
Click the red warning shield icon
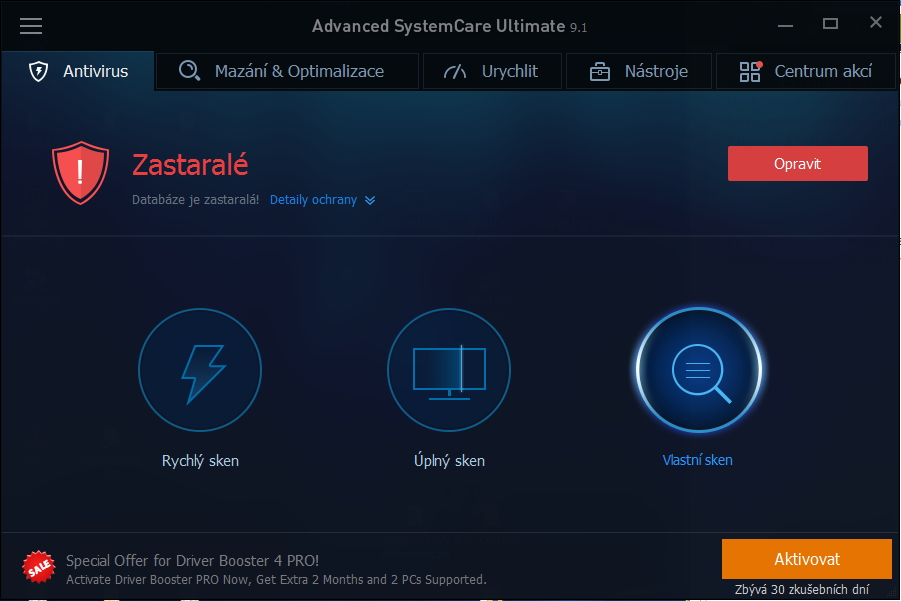[x=80, y=173]
